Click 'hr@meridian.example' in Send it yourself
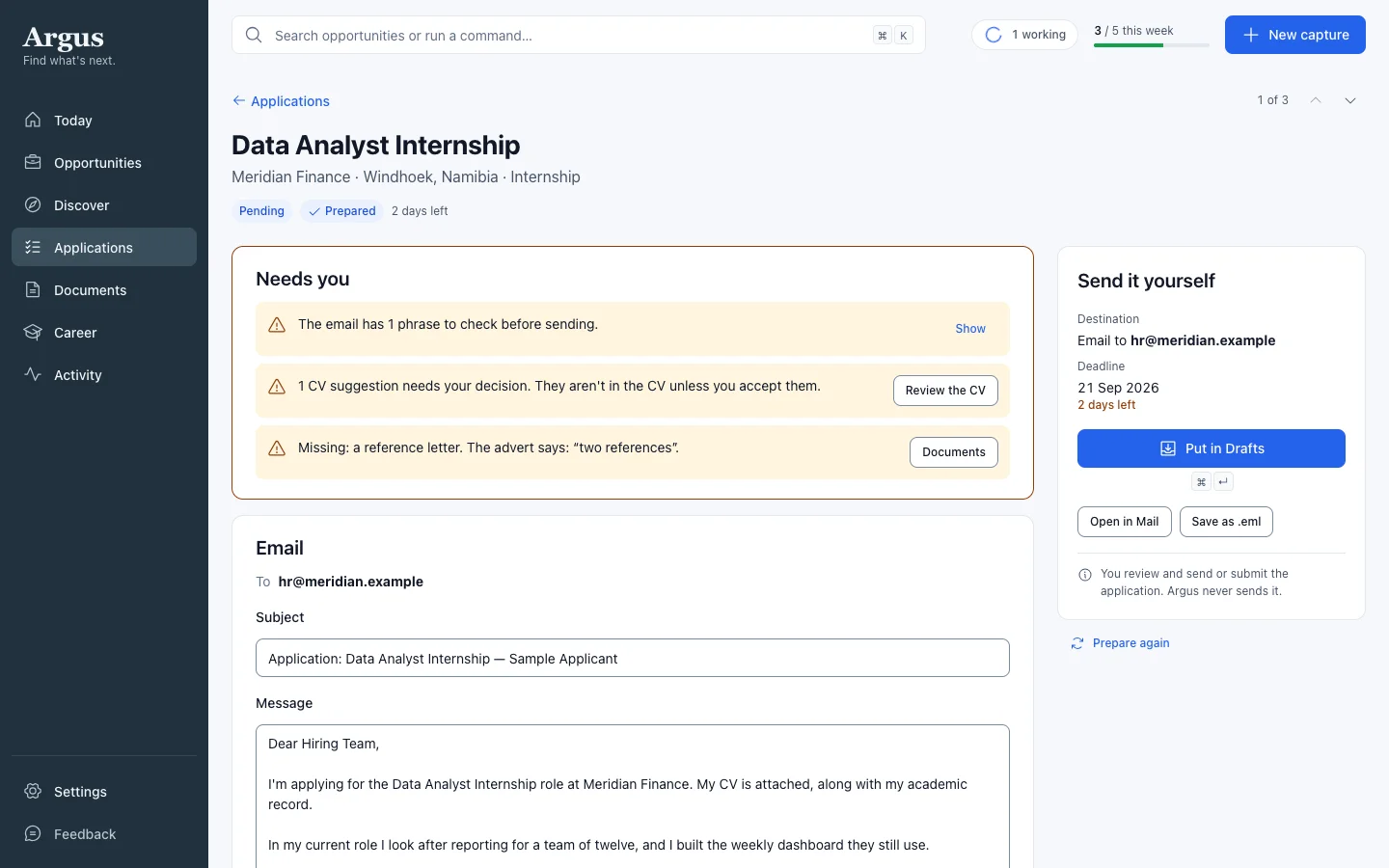 click(1203, 340)
